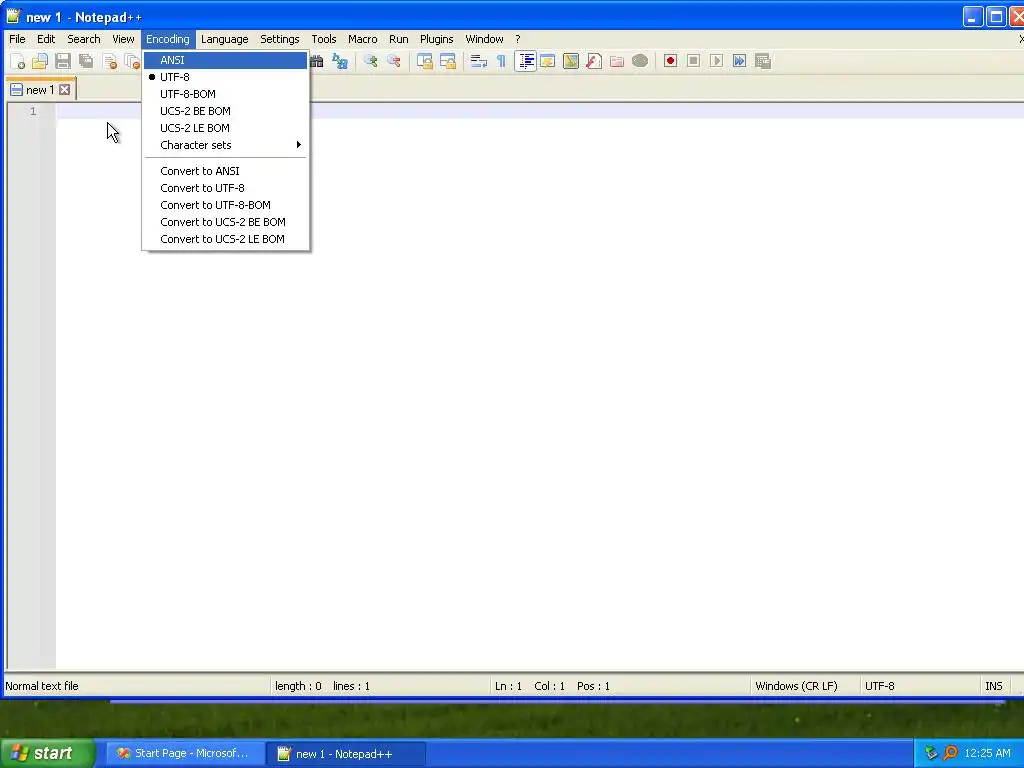Click the Find binoculars toolbar icon
Screen dimensions: 1024x768
317,61
